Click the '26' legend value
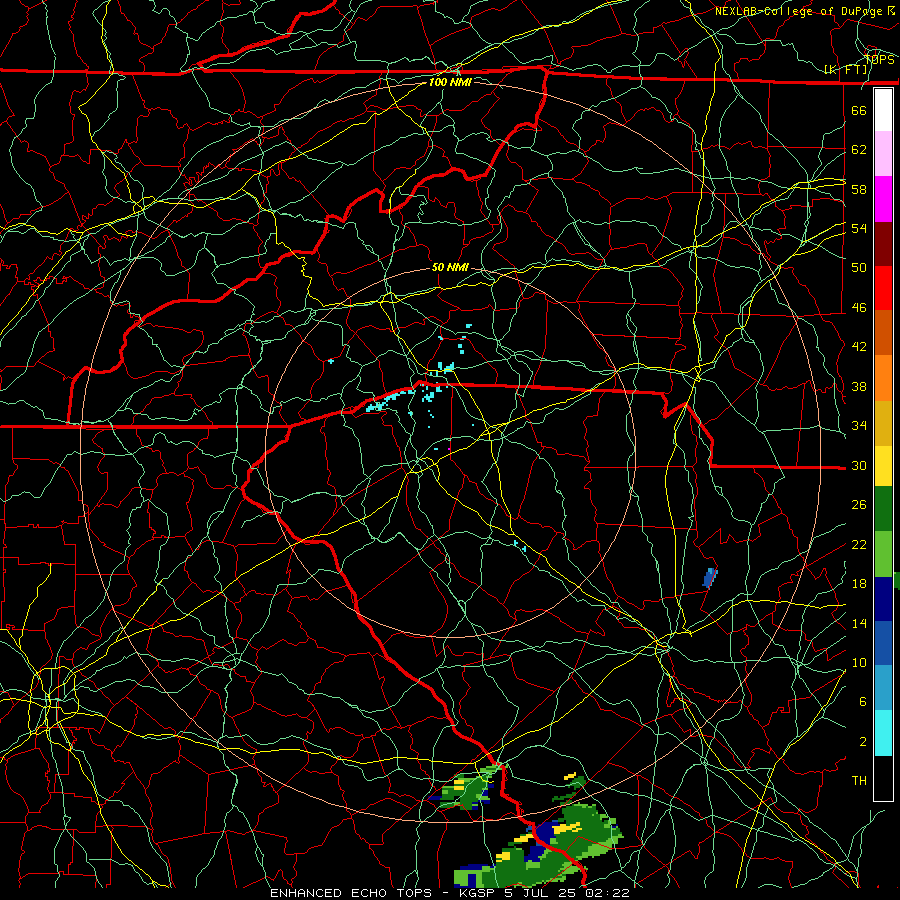The image size is (900, 900). (x=859, y=505)
